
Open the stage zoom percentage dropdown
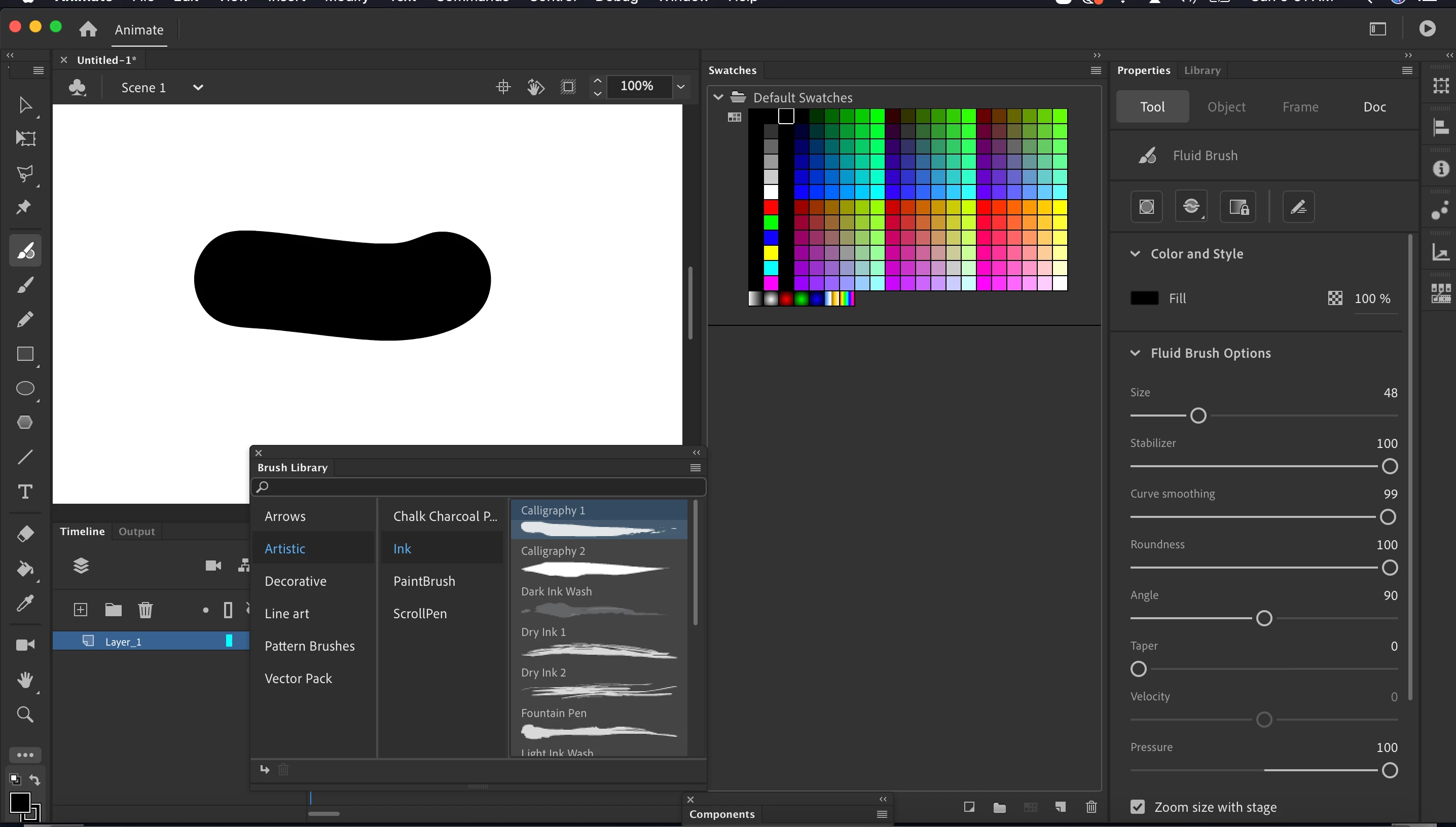(680, 86)
